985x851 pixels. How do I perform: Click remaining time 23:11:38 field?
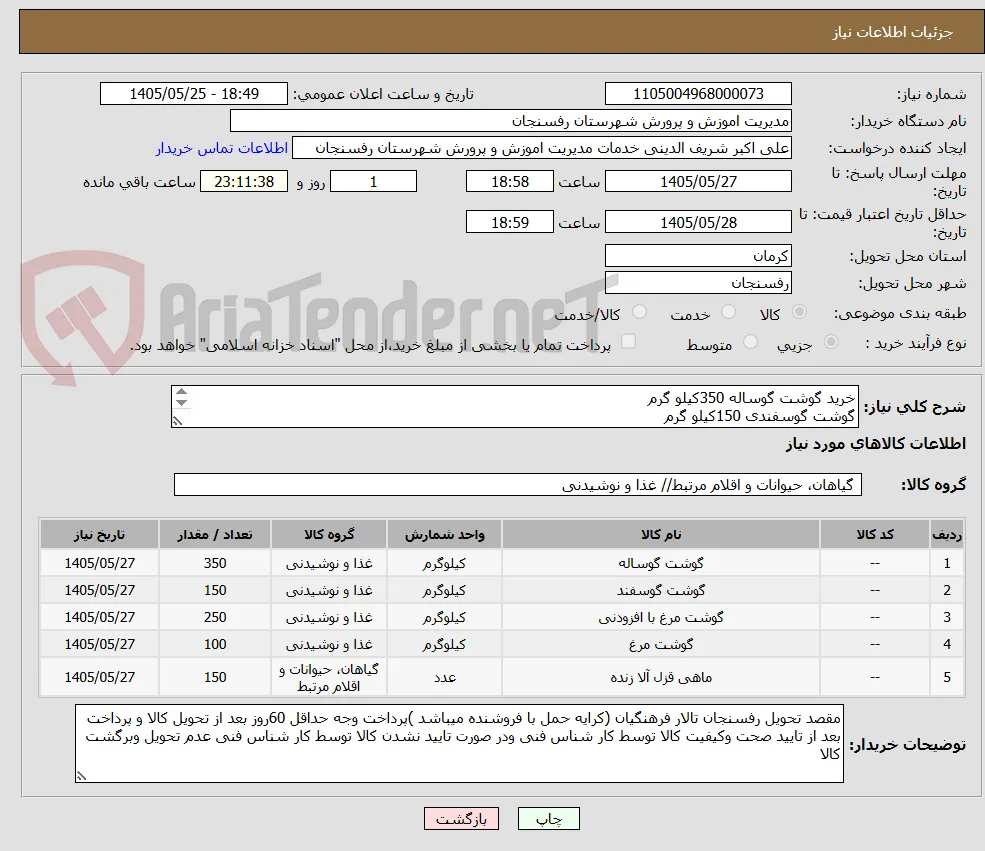click(x=244, y=182)
